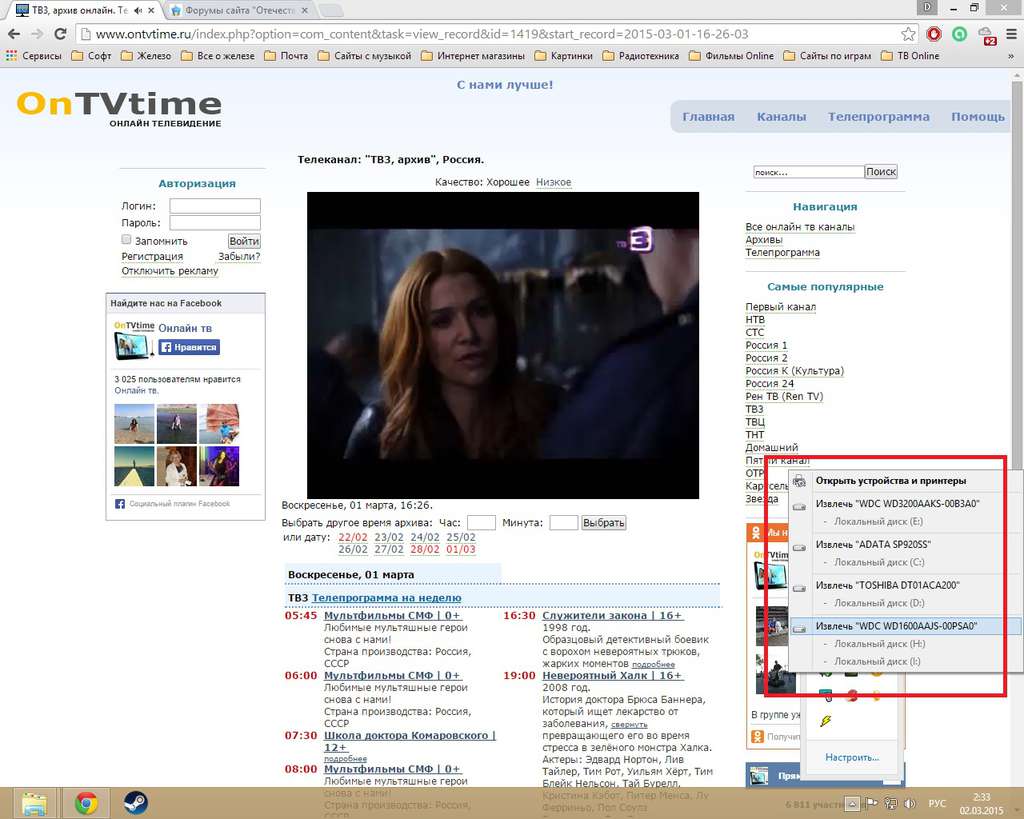This screenshot has width=1024, height=819.
Task: Open the Телепрограмма на неделю link
Action: point(387,598)
